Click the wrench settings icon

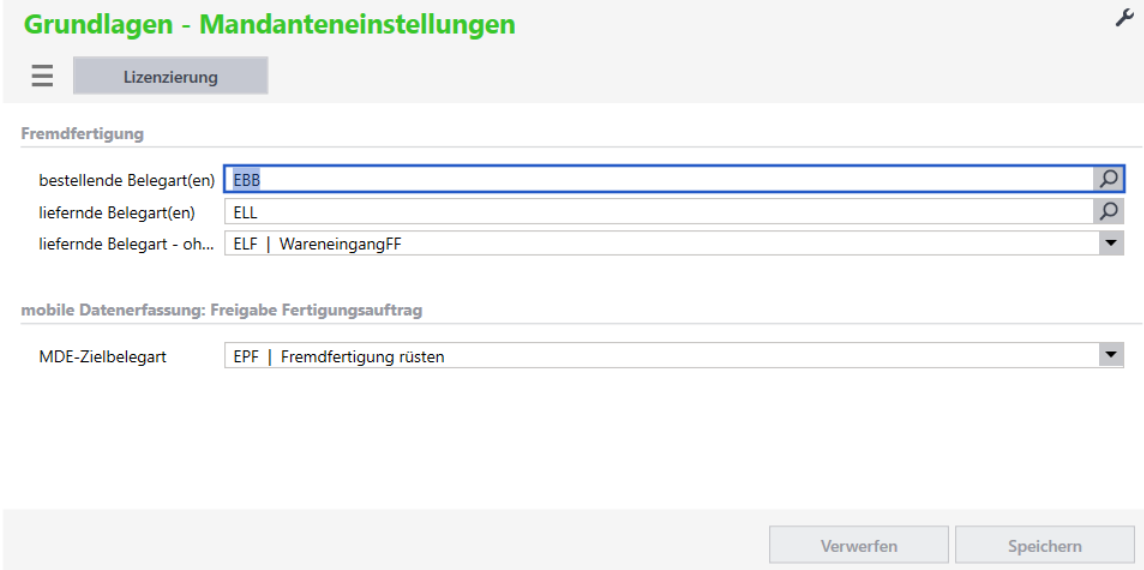click(x=1122, y=17)
